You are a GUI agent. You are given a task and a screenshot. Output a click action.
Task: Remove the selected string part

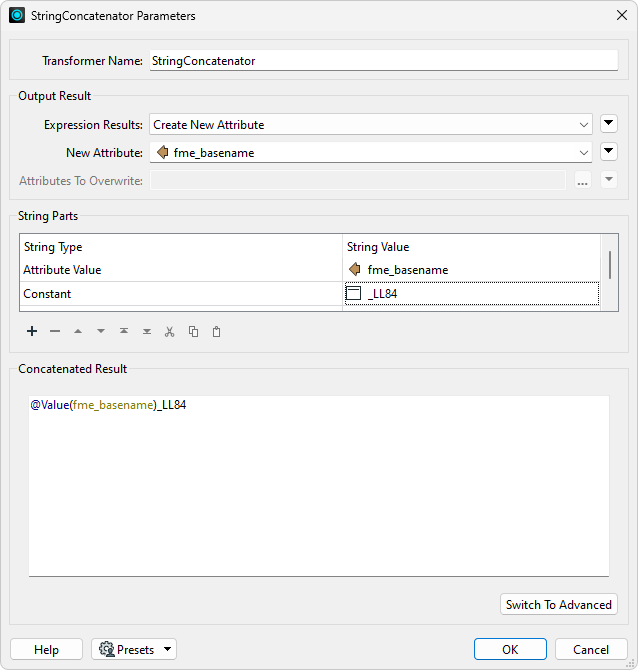(55, 332)
